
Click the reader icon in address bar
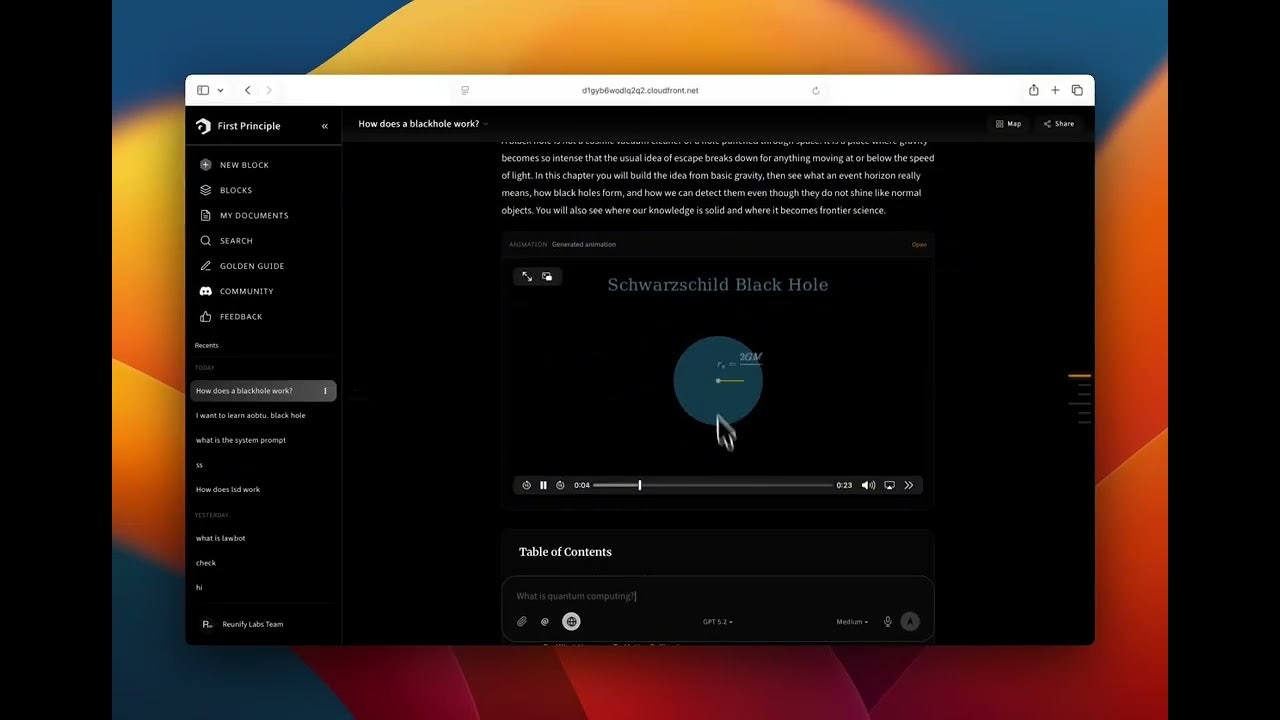pyautogui.click(x=465, y=90)
